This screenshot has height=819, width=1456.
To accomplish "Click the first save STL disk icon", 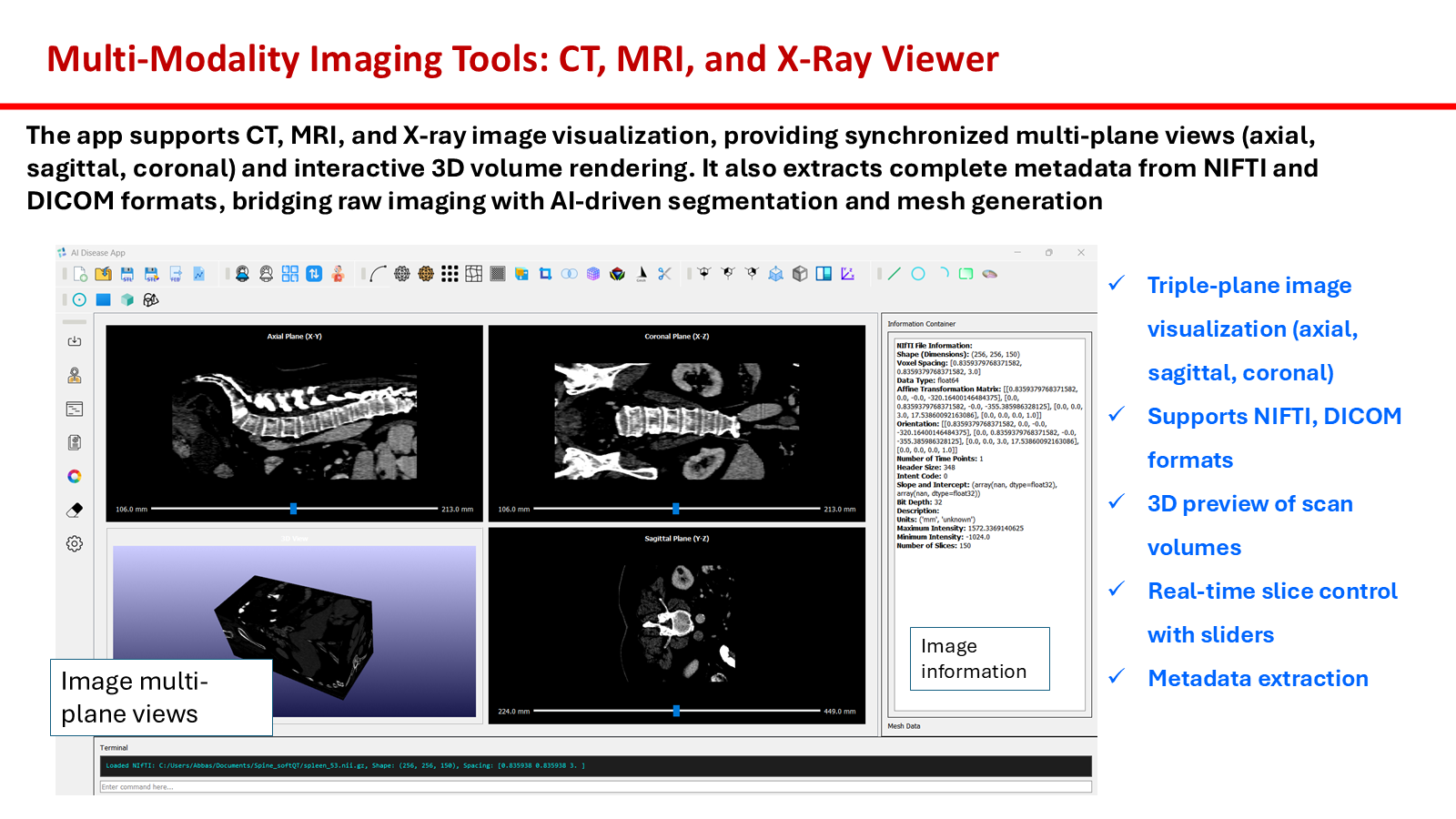I will click(x=127, y=274).
